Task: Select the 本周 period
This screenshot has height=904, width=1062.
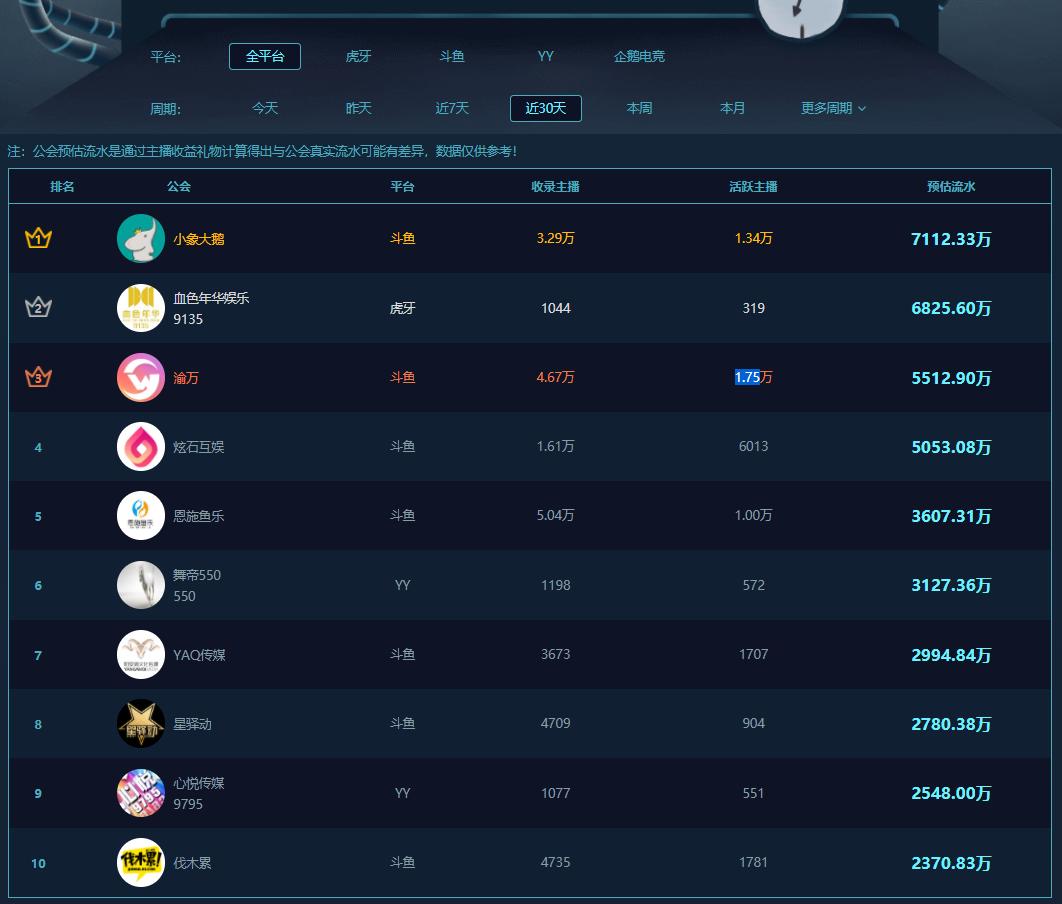Action: pyautogui.click(x=639, y=108)
